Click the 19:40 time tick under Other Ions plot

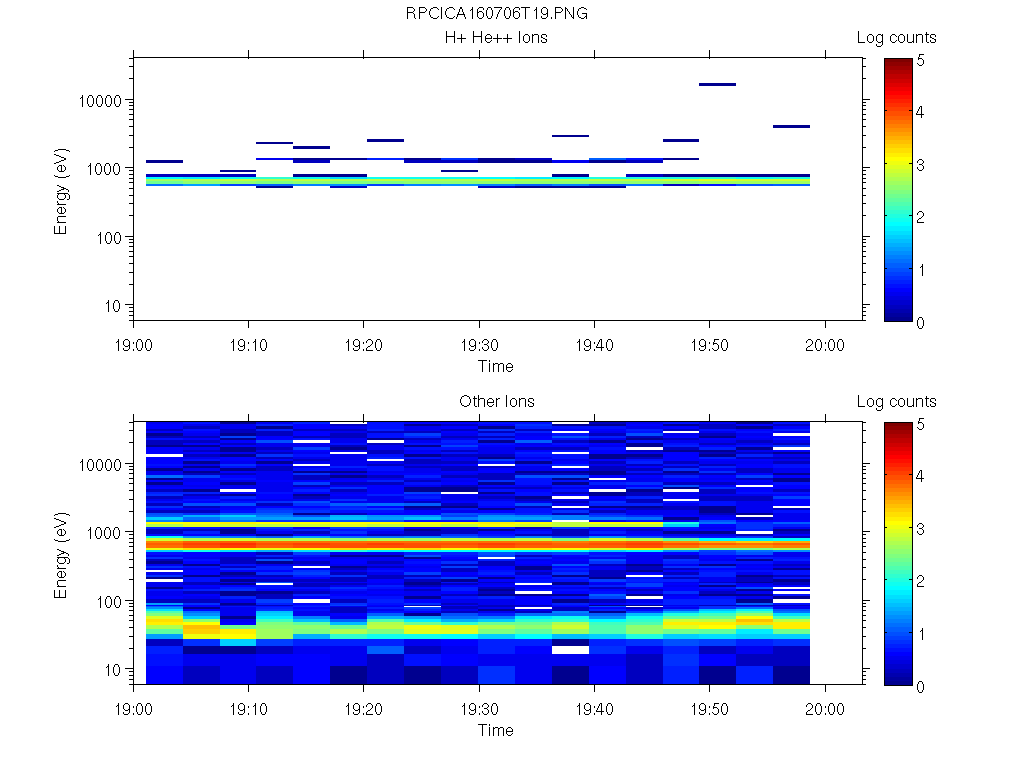[x=594, y=709]
